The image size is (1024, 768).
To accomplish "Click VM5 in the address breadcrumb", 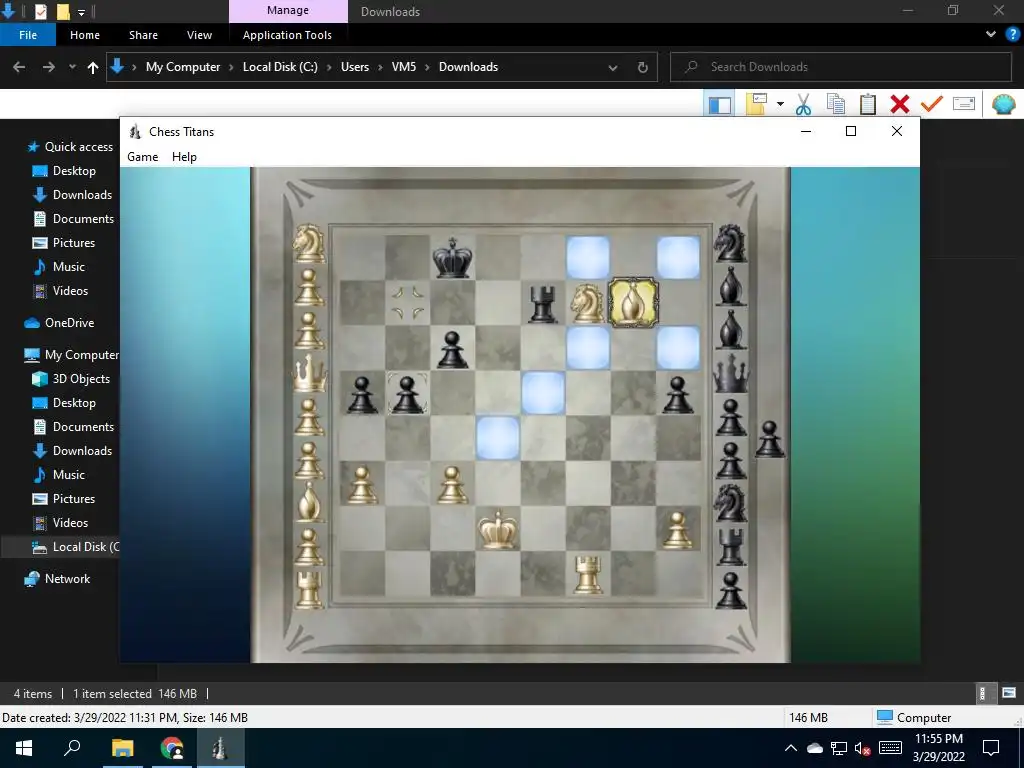I will [x=404, y=67].
